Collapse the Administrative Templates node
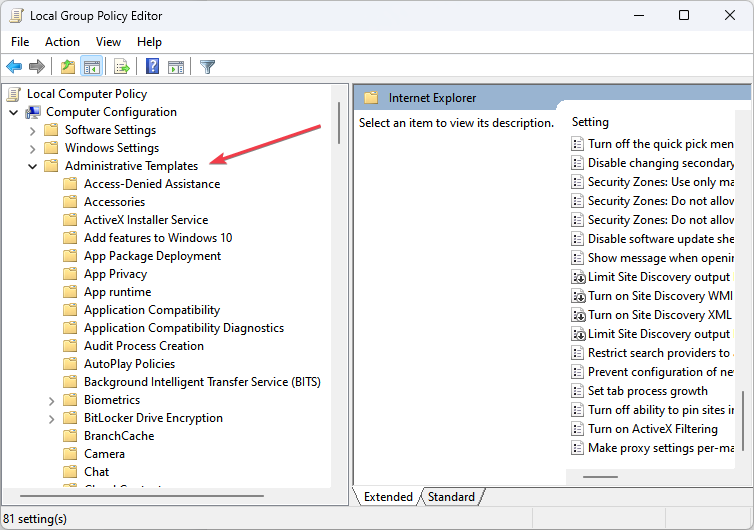This screenshot has height=530, width=754. [x=32, y=166]
